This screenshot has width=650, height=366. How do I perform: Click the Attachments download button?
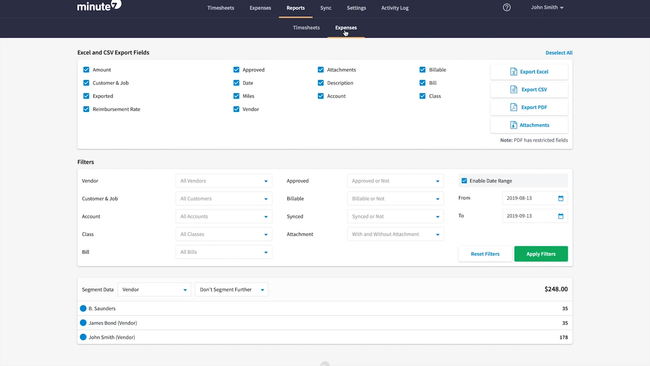(x=529, y=125)
